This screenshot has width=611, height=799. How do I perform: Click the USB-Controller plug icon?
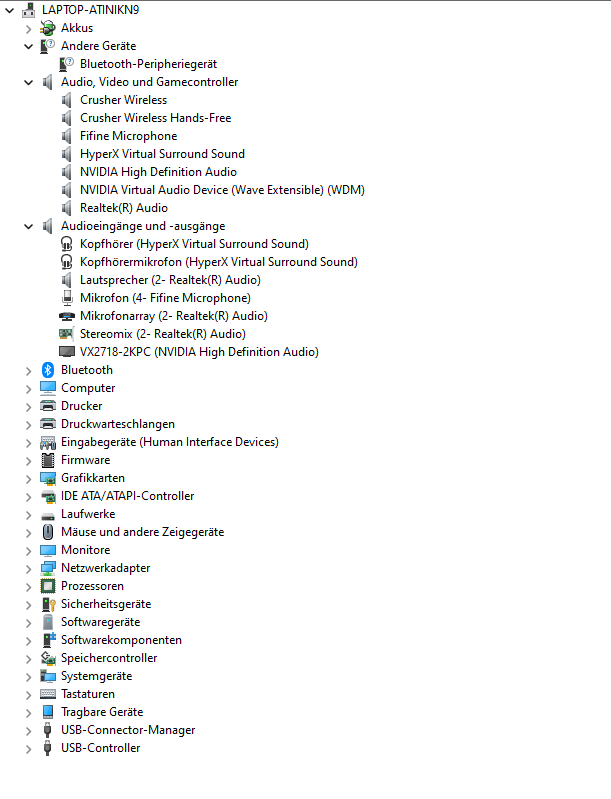click(48, 748)
